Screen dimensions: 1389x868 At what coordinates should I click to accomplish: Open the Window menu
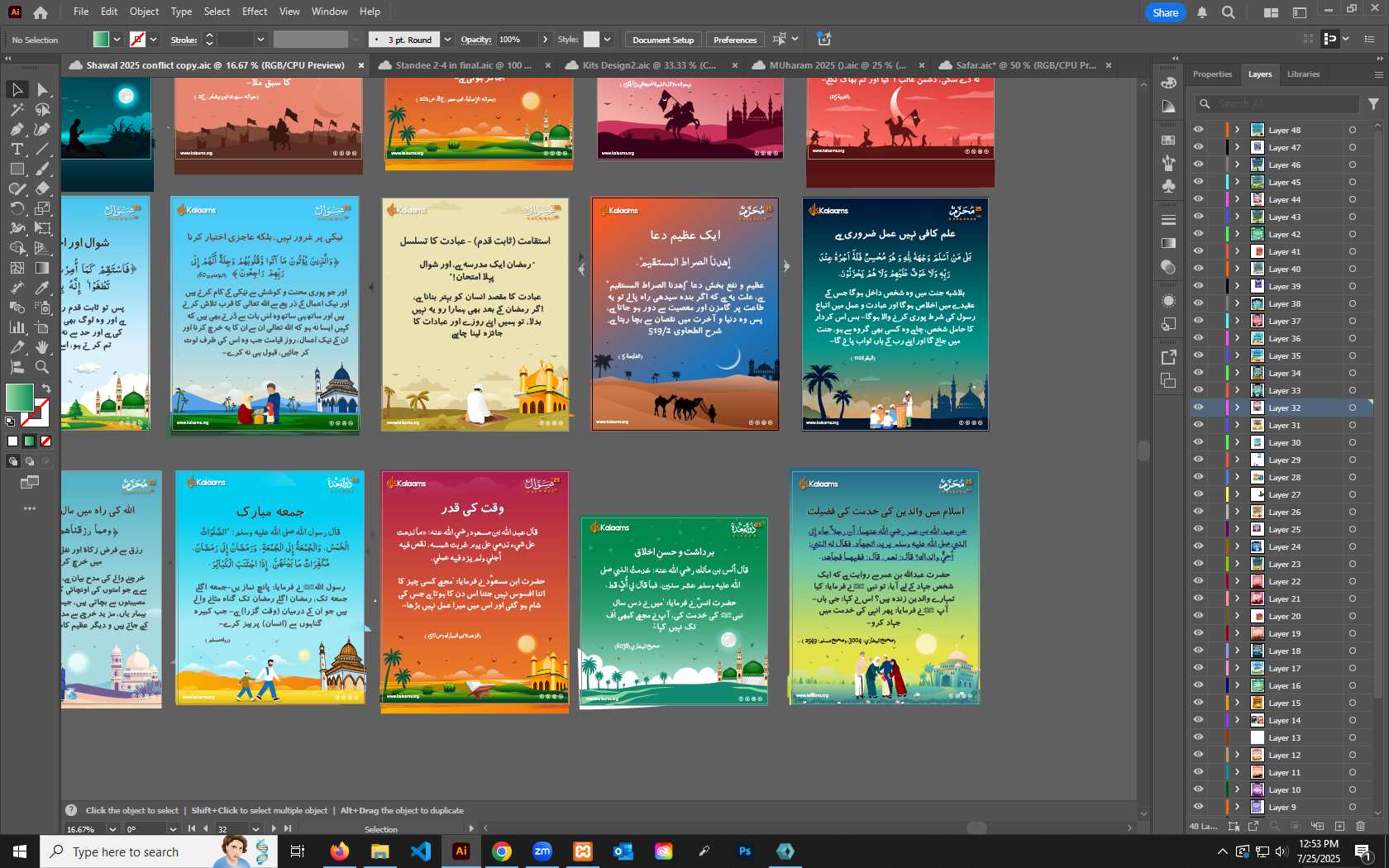click(330, 12)
